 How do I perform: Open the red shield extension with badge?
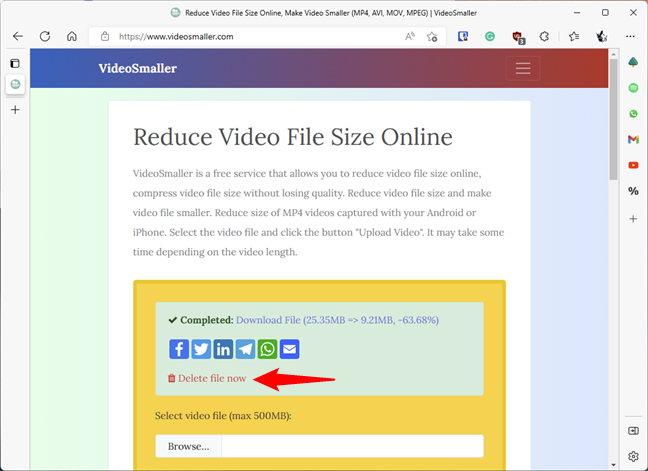point(518,37)
